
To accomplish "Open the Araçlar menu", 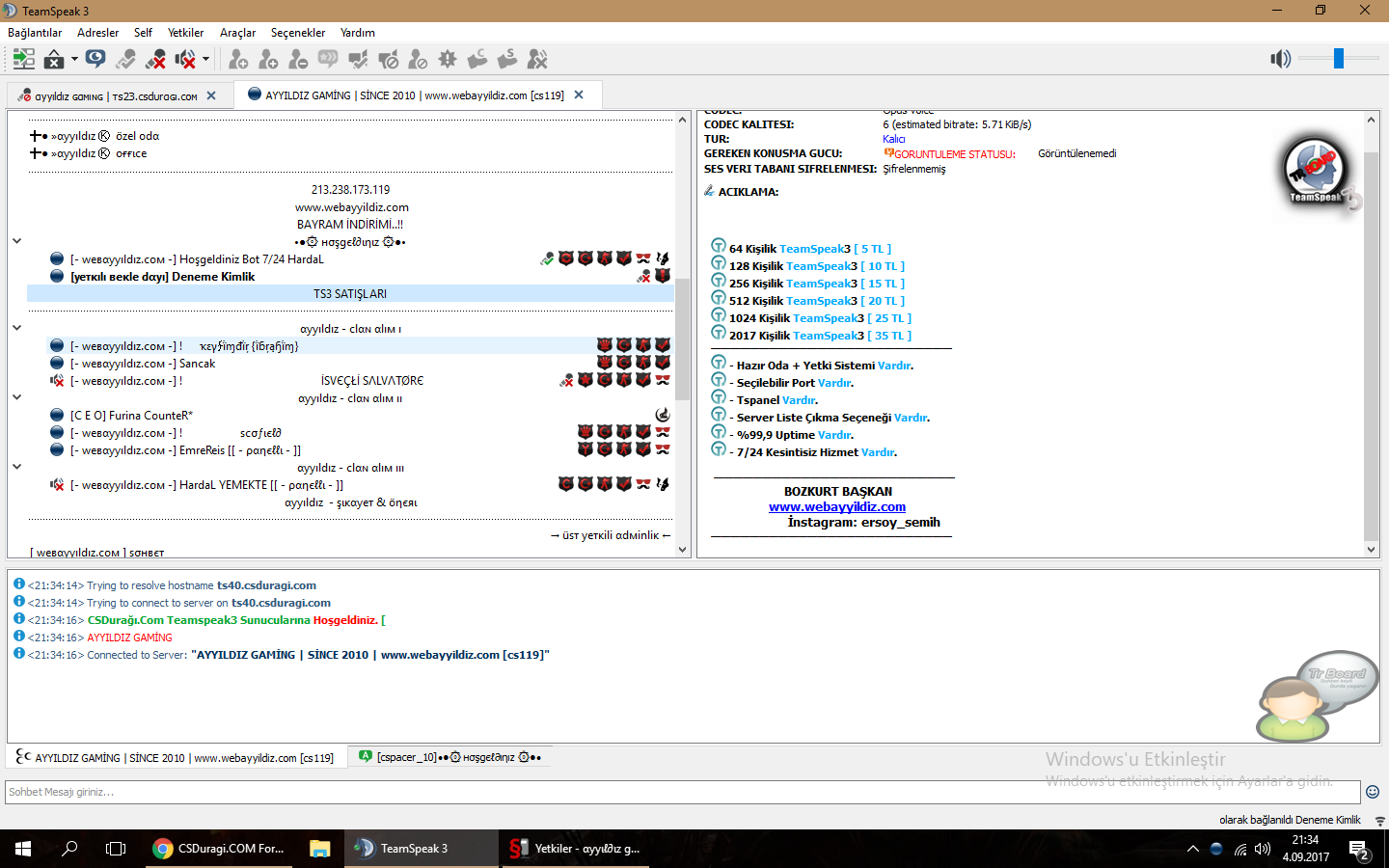I will click(237, 33).
